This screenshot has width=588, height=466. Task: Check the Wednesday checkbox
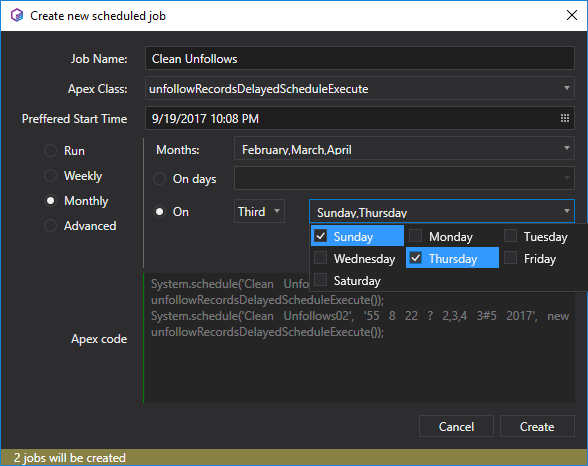click(321, 258)
